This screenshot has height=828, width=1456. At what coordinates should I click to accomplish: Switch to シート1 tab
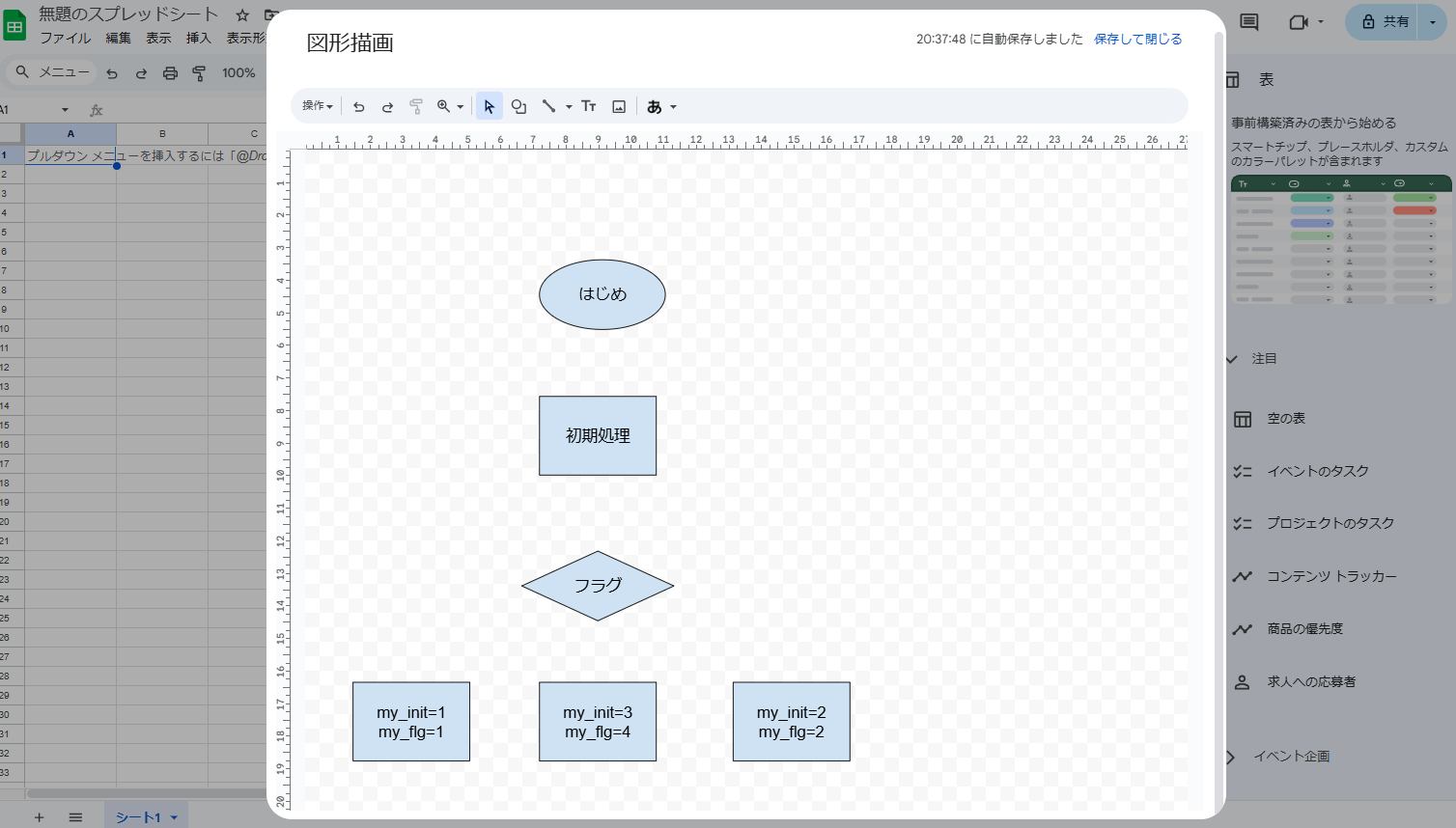point(138,817)
